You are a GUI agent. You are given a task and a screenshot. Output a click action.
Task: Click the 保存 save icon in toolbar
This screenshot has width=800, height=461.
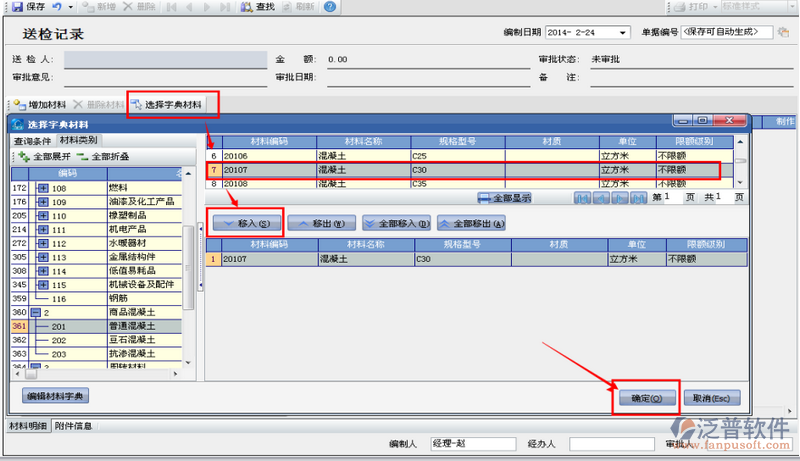coord(17,7)
